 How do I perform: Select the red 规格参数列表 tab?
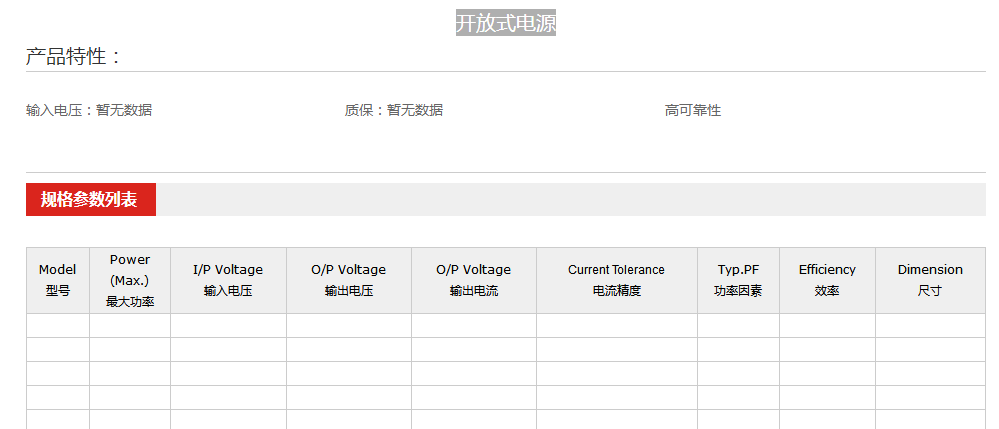pos(90,200)
